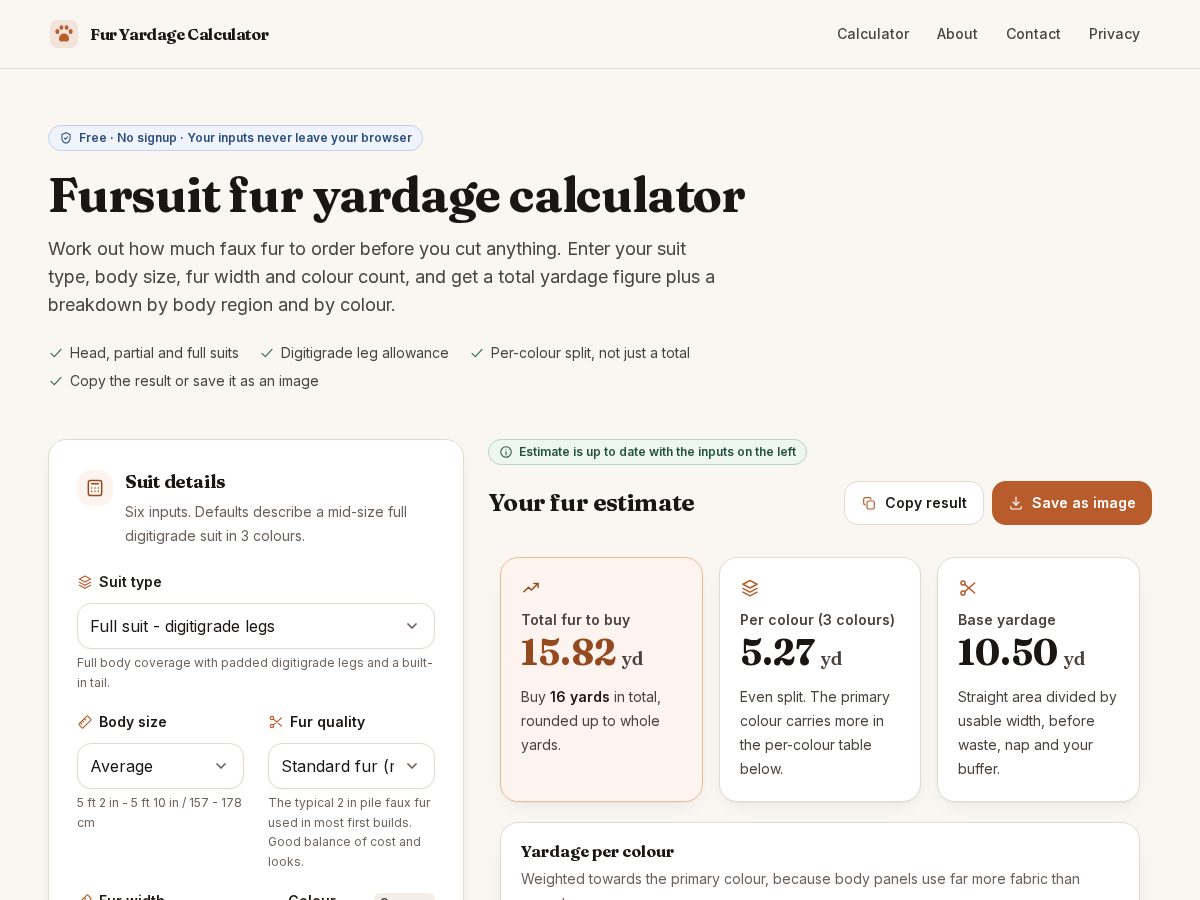Screen dimensions: 1200x900
Task: Click the paw logo icon
Action: click(x=64, y=34)
